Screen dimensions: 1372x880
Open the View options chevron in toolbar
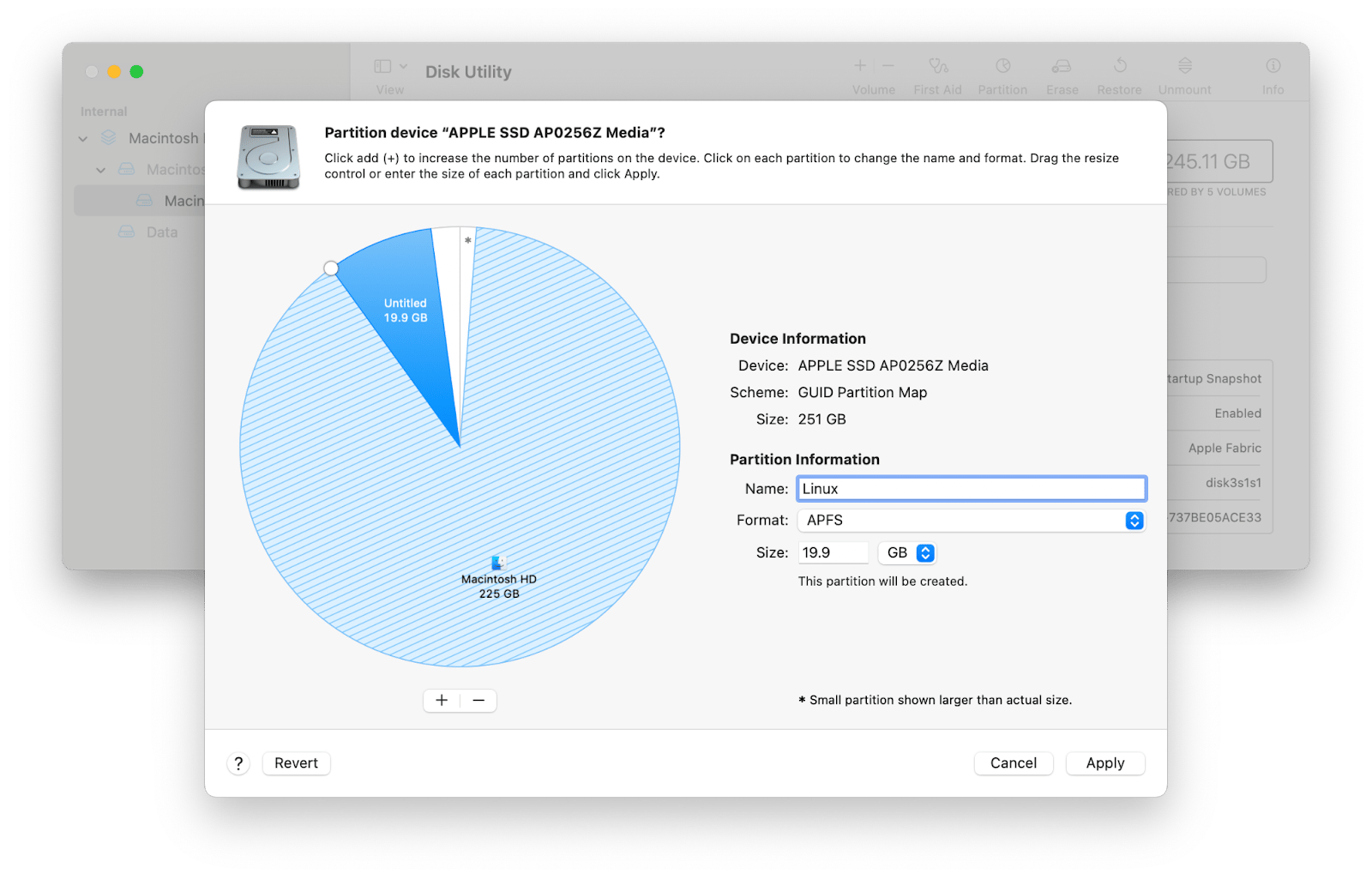[x=403, y=66]
